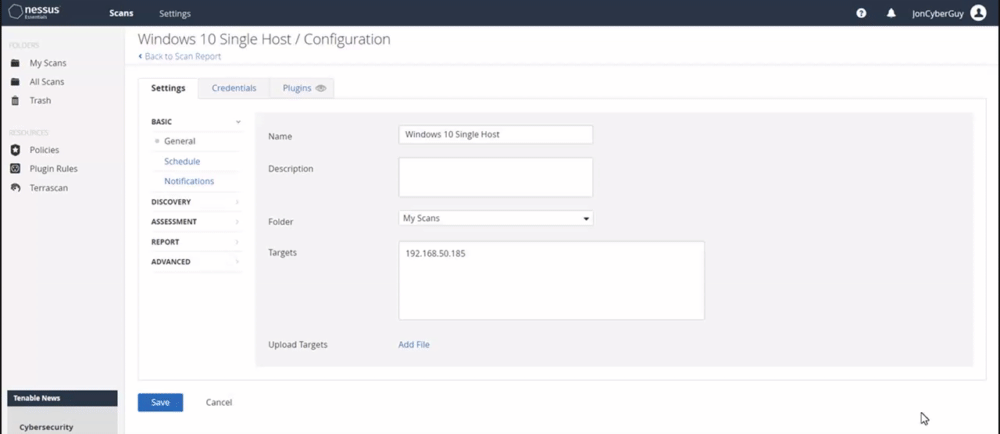Click the Terrascan icon
1000x434 pixels.
[x=15, y=188]
